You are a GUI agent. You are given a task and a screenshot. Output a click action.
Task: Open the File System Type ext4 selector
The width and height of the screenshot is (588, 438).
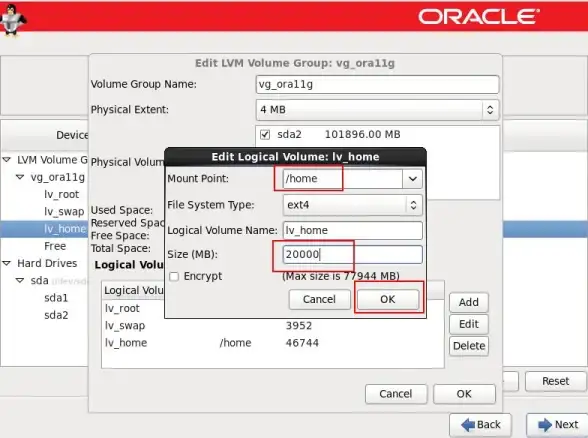pos(352,205)
